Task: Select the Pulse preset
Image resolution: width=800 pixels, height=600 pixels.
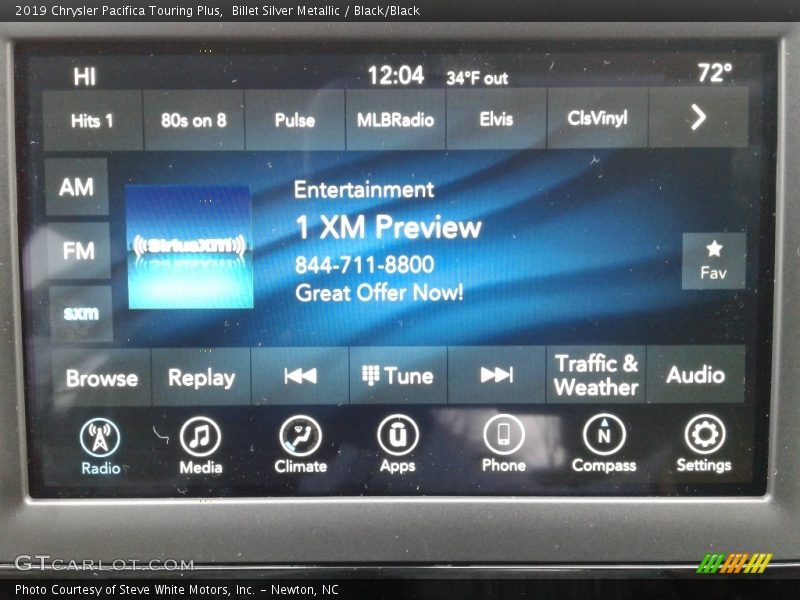Action: (x=295, y=120)
